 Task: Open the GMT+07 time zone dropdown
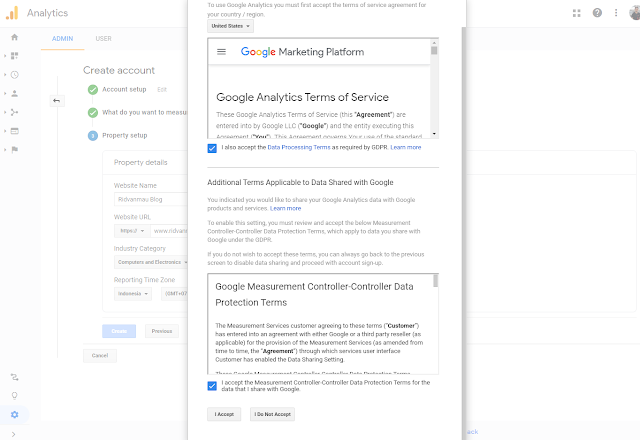[x=174, y=293]
